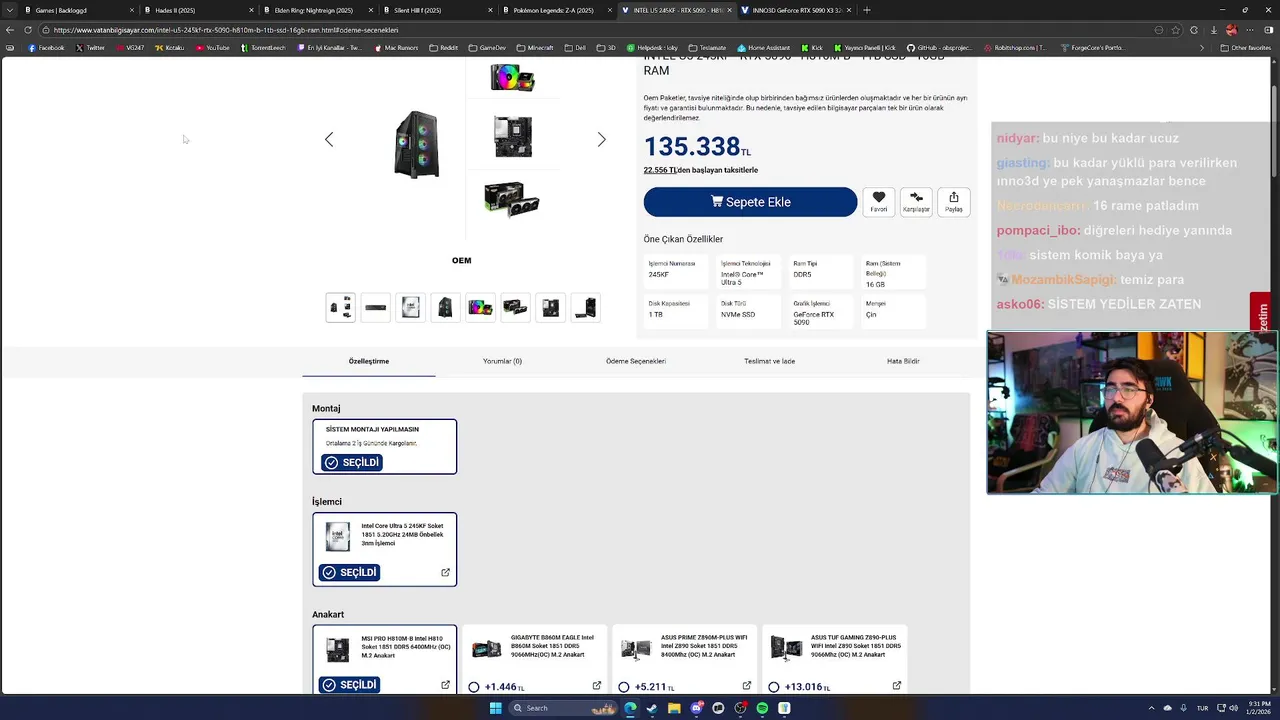Open the Özelleştirme tab
Viewport: 1280px width, 720px height.
pyautogui.click(x=369, y=361)
